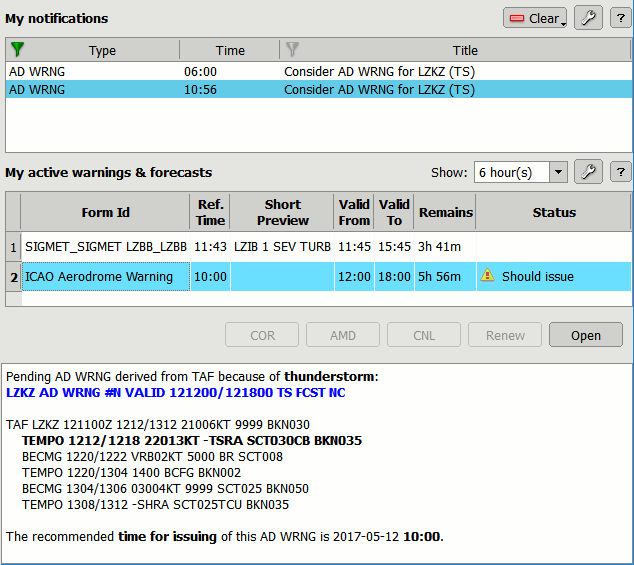Click the 3h 41m remains cell
This screenshot has width=634, height=565.
pos(445,246)
